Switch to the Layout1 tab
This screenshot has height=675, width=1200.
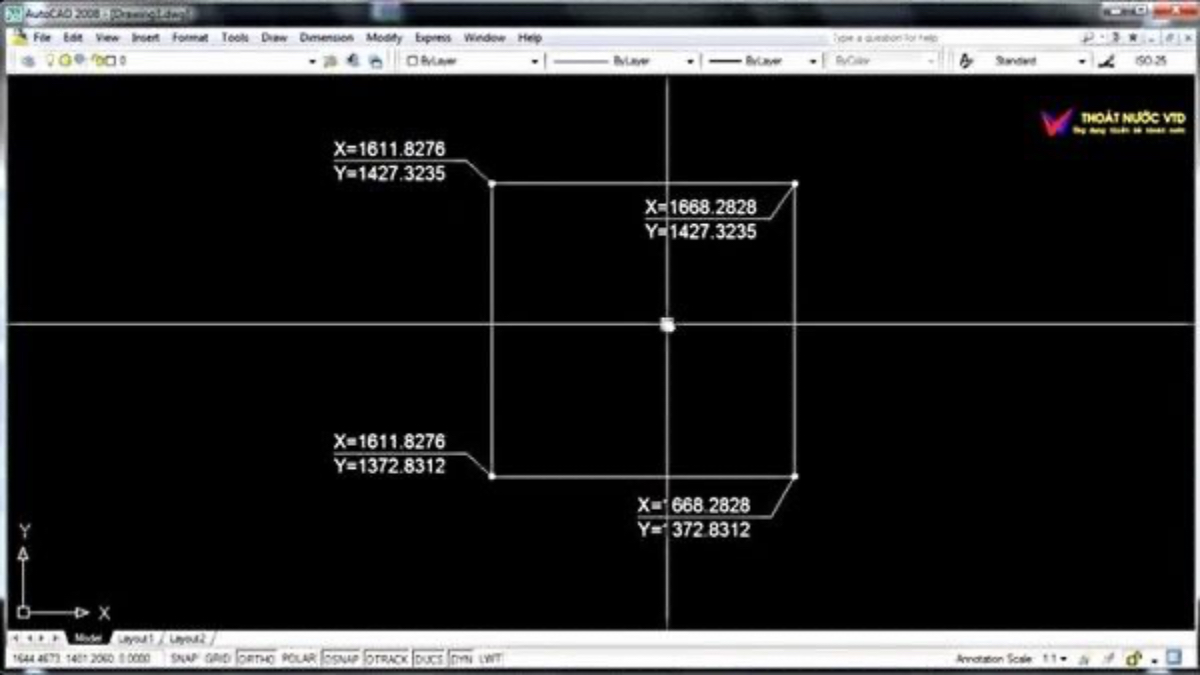pyautogui.click(x=135, y=638)
